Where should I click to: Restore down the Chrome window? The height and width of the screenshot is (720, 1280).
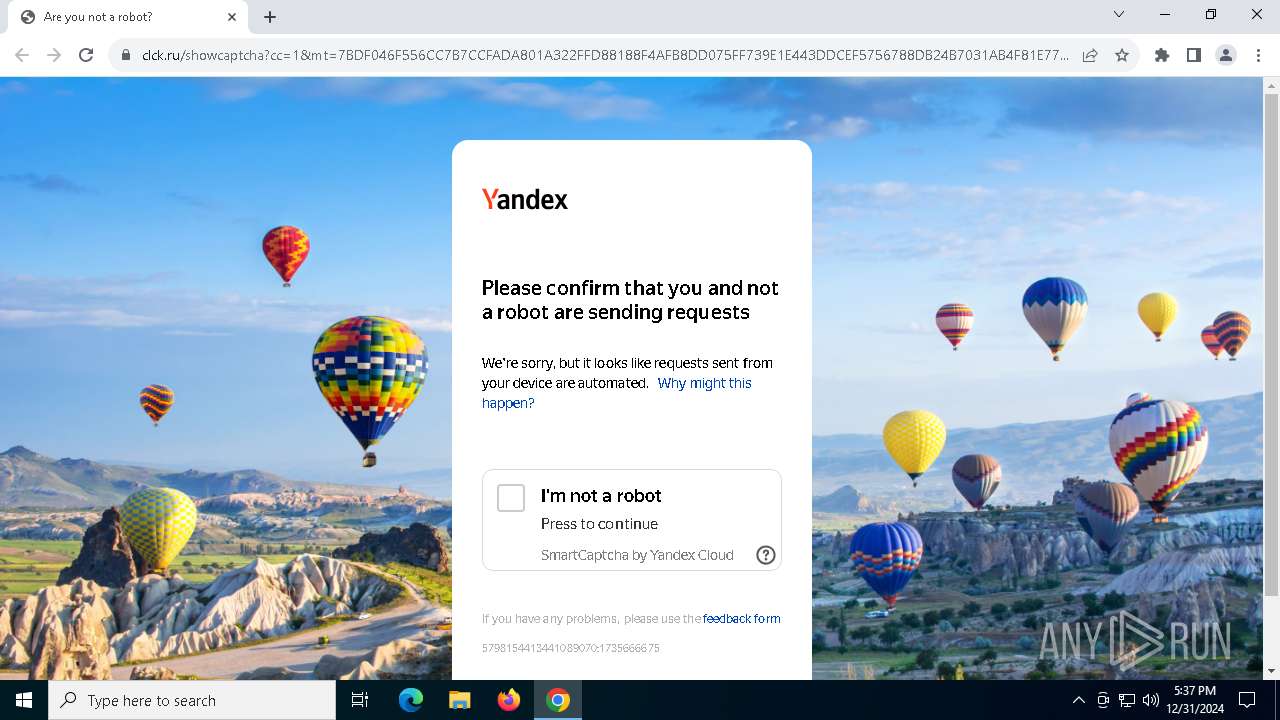coord(1211,14)
